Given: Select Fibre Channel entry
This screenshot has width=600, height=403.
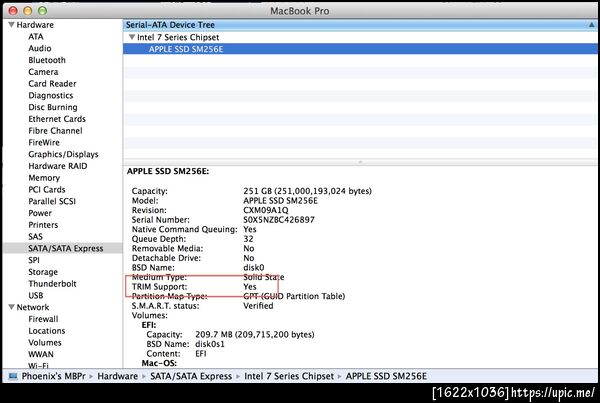Looking at the screenshot, I should coord(55,131).
